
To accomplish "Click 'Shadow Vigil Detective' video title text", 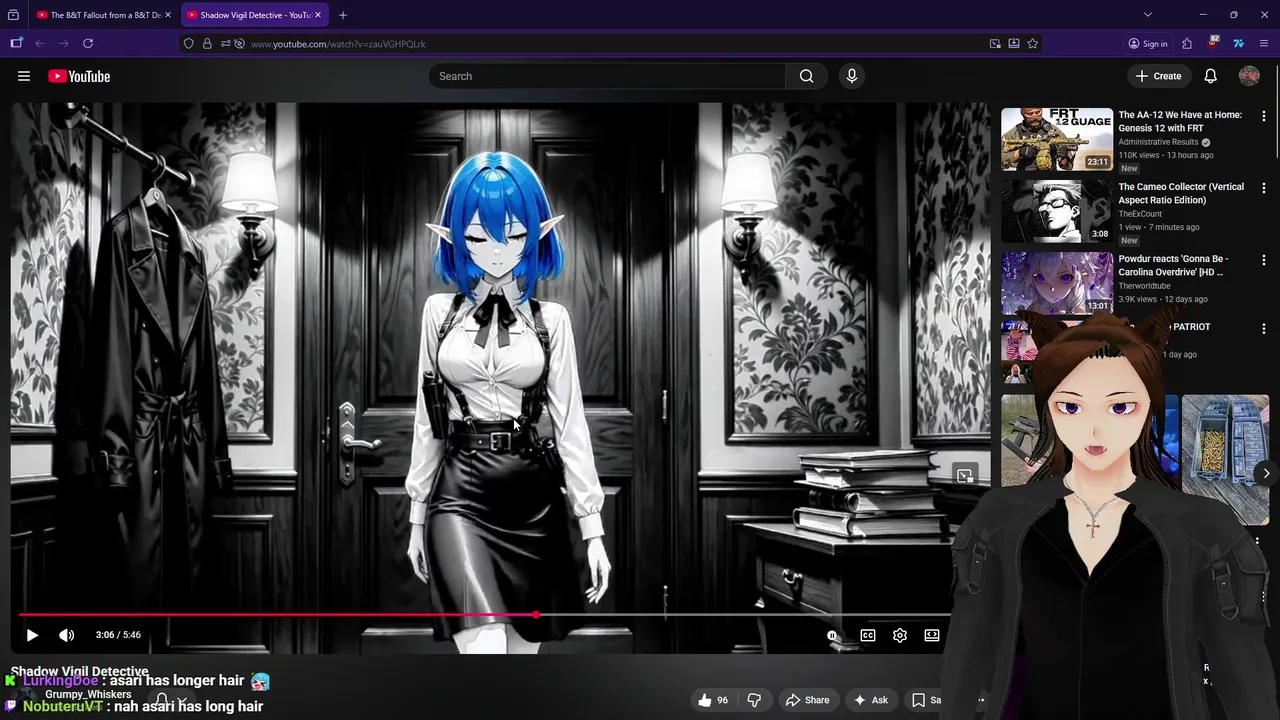I will click(x=79, y=671).
